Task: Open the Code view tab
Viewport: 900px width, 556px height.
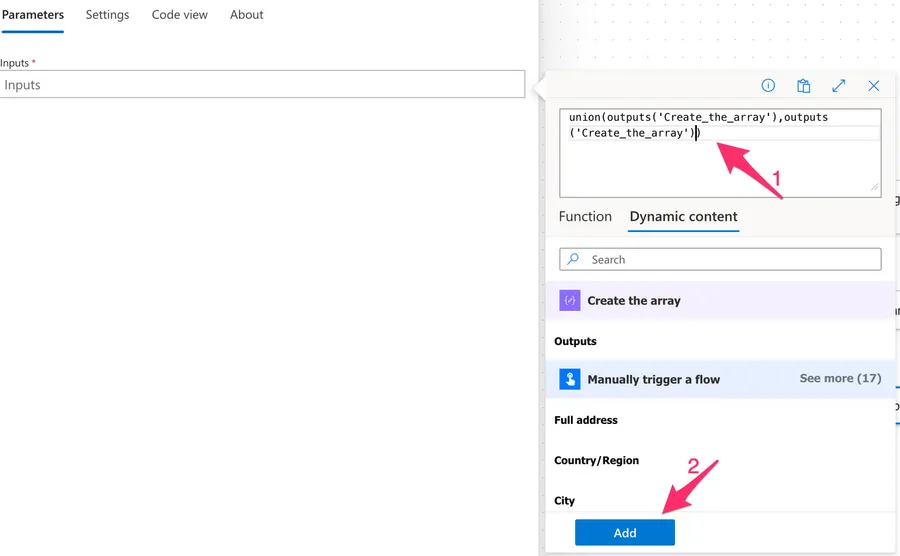Action: (x=180, y=15)
